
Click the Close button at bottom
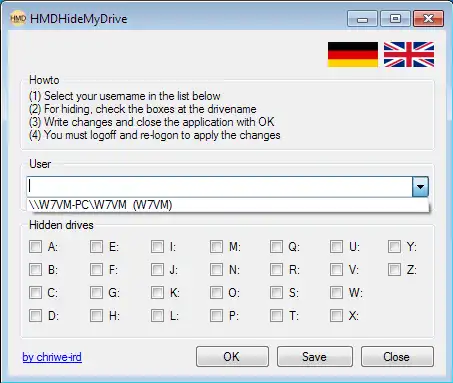(x=397, y=357)
